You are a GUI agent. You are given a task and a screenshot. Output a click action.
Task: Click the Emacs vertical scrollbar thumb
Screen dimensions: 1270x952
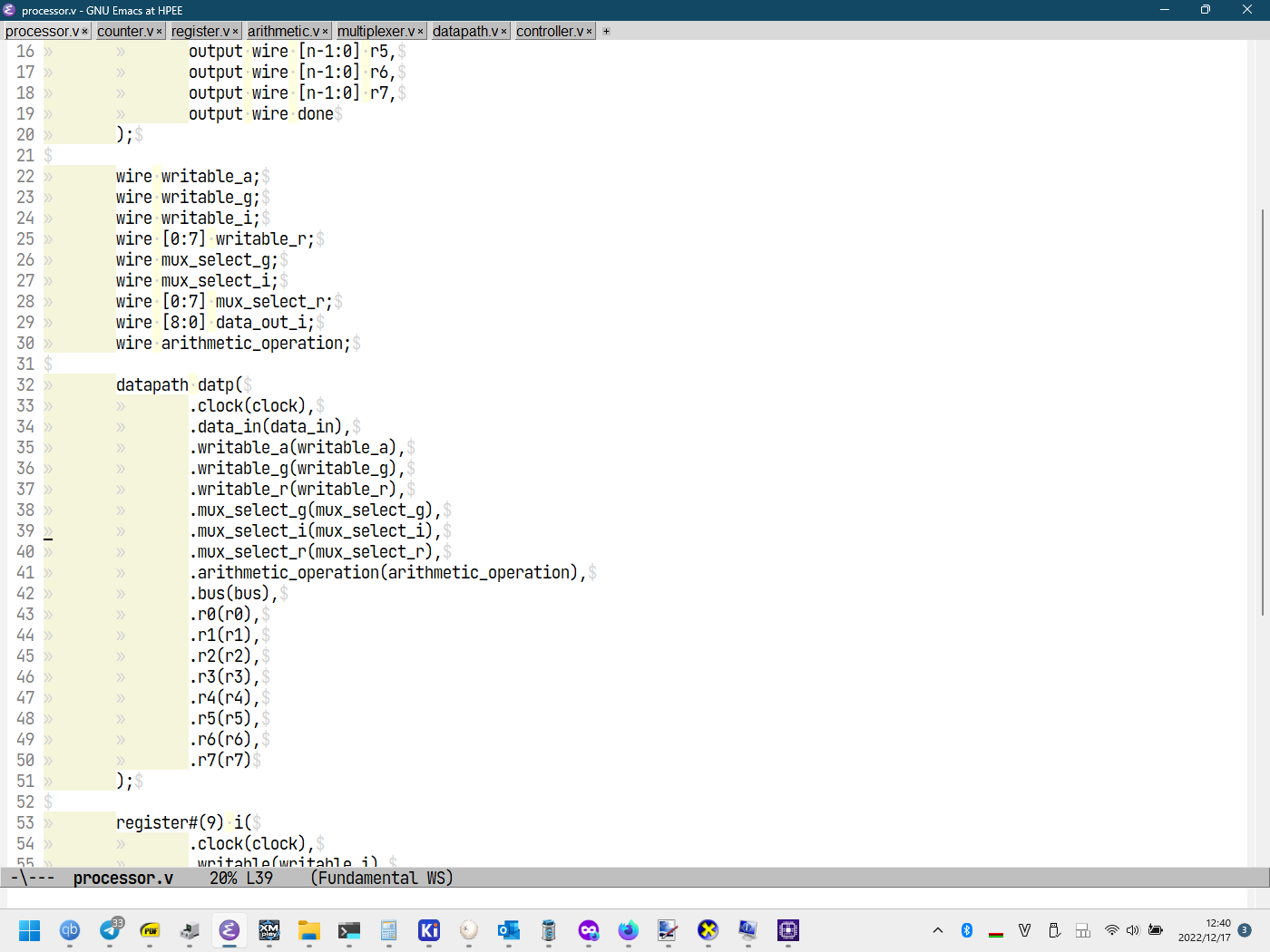point(1262,413)
